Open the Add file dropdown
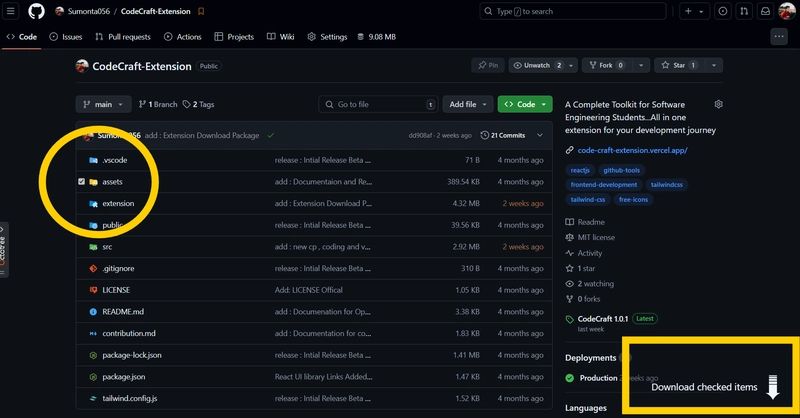This screenshot has height=418, width=800. (468, 104)
